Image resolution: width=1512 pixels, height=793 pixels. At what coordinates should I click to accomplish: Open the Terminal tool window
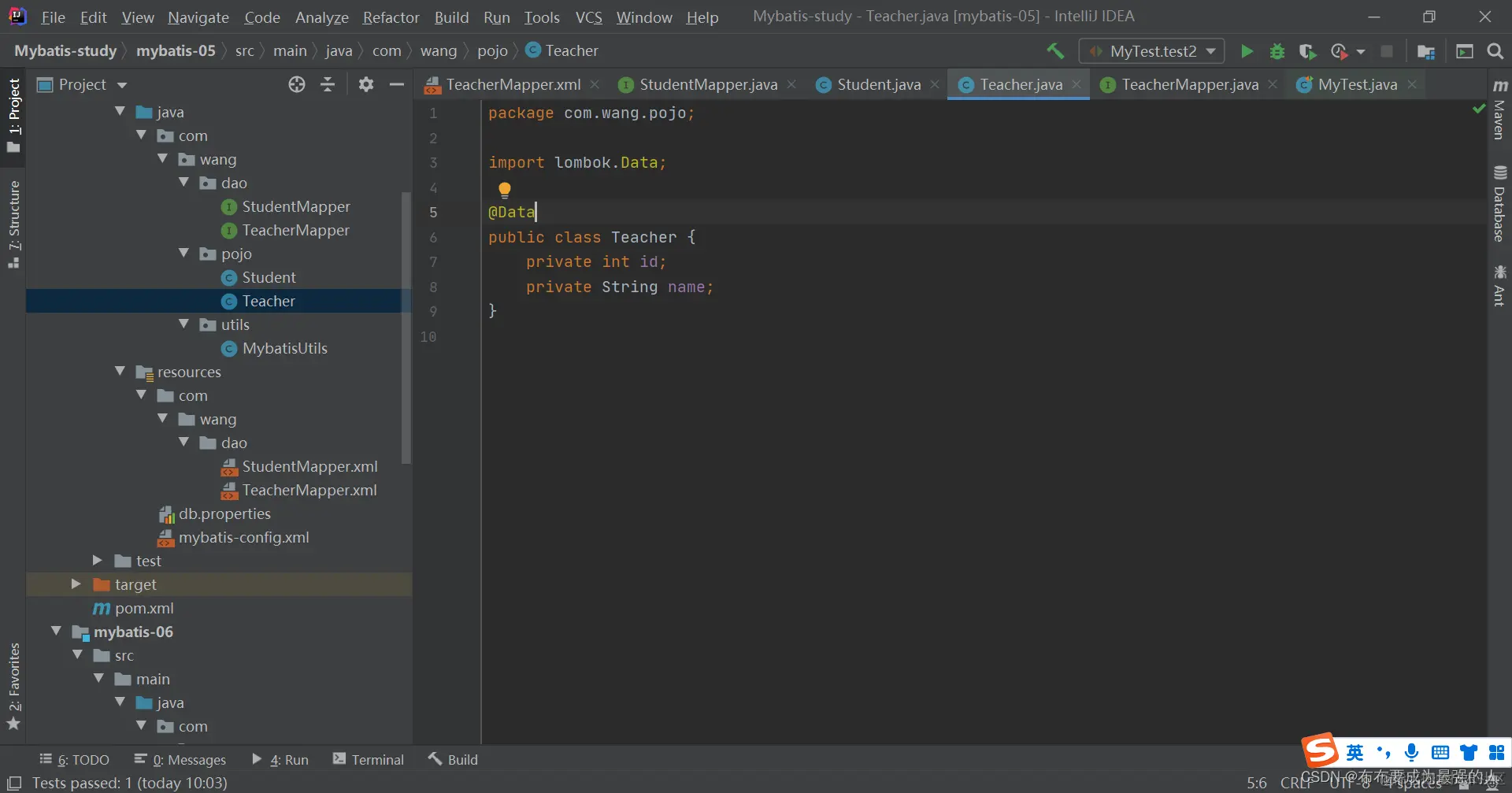point(368,760)
